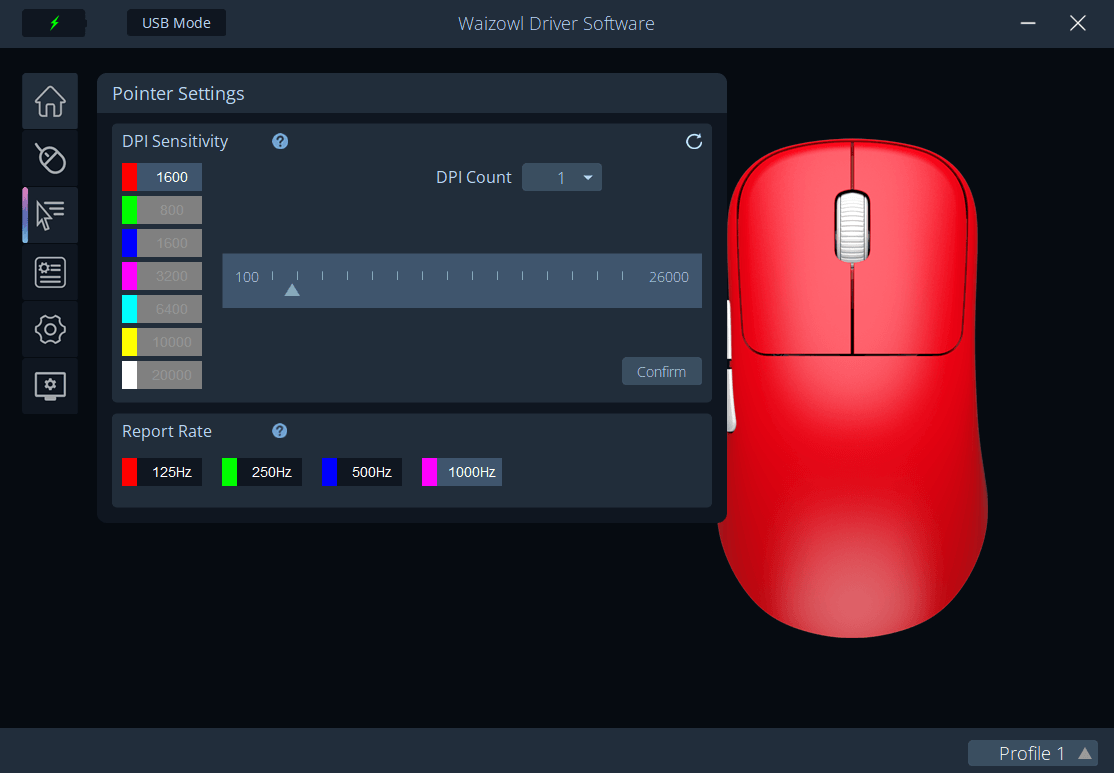
Task: Open the mouse button settings icon
Action: (50, 158)
